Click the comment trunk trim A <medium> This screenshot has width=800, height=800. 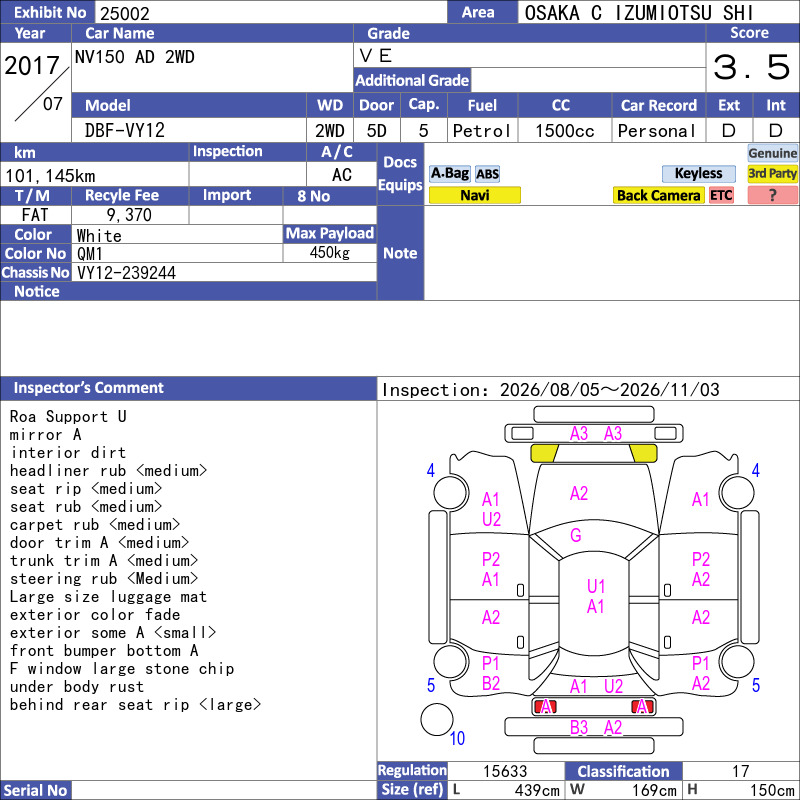pyautogui.click(x=104, y=560)
